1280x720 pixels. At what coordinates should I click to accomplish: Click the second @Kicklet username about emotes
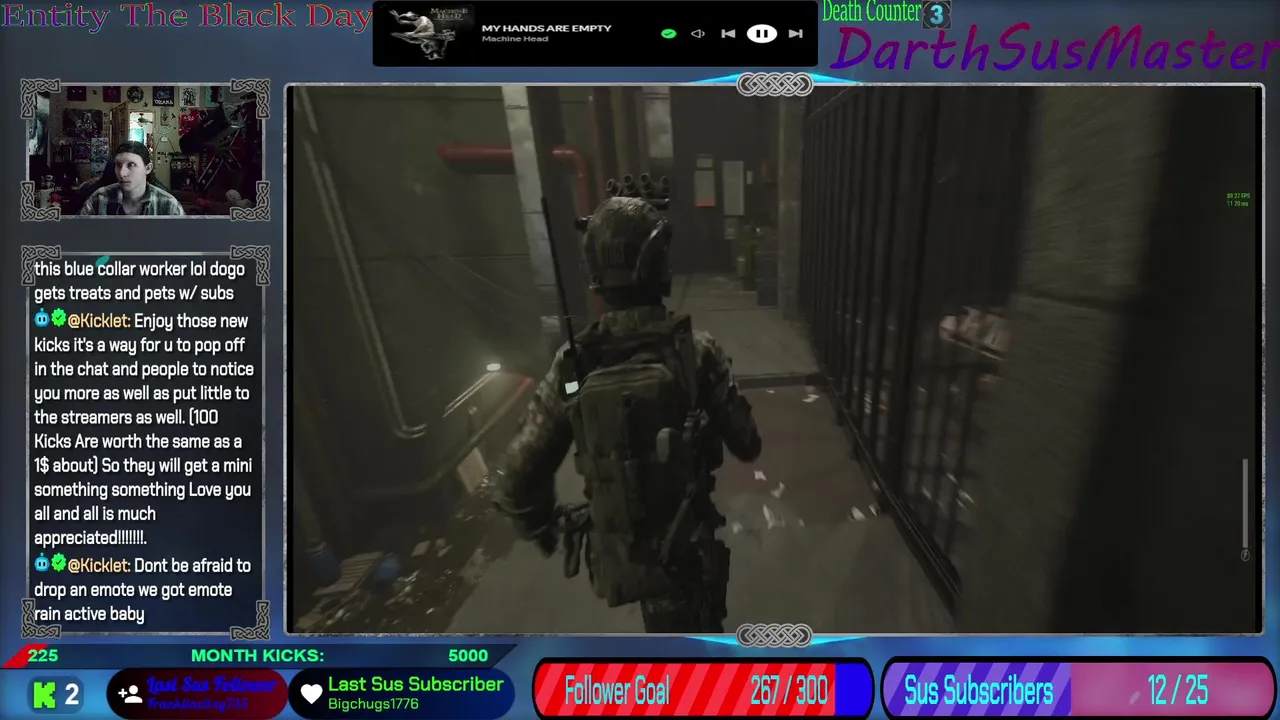pos(99,566)
